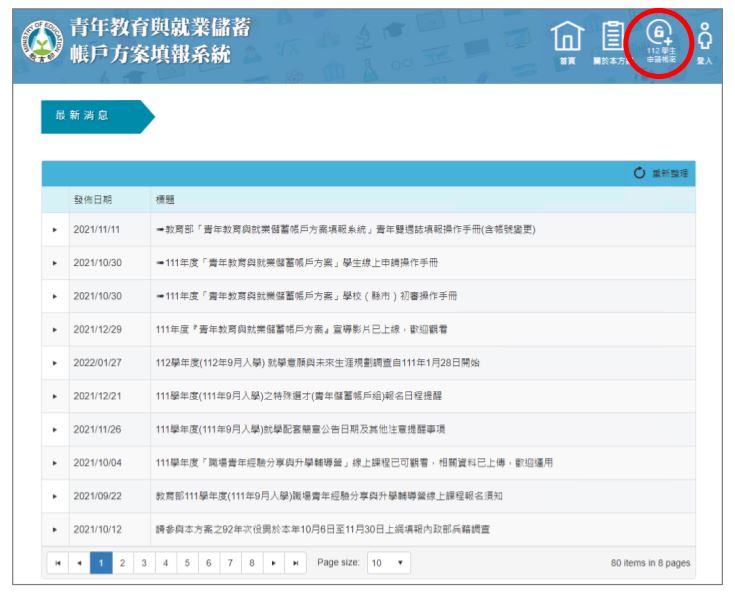Refresh the list with 重新整理
This screenshot has height=597, width=735.
tap(660, 173)
